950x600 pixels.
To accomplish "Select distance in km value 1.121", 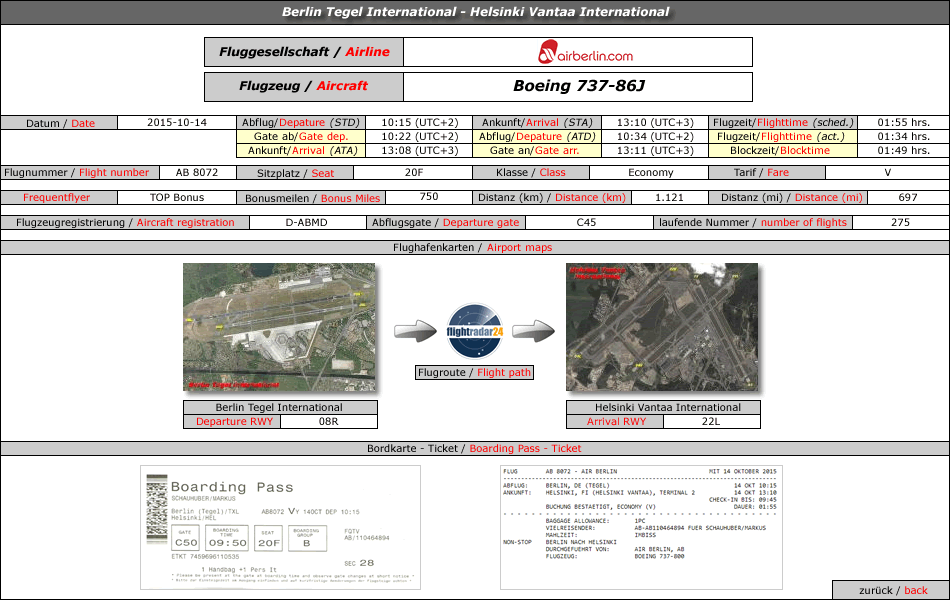I will point(669,197).
